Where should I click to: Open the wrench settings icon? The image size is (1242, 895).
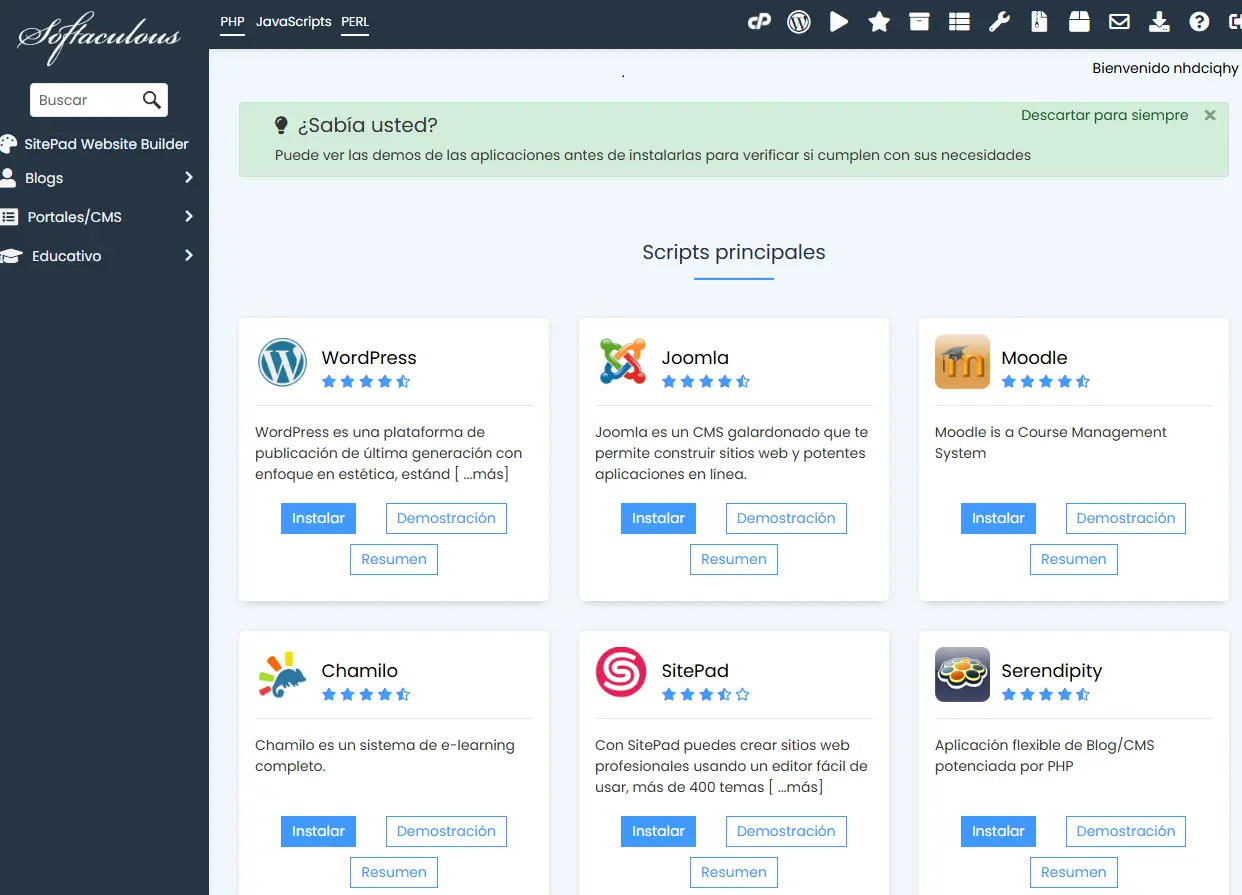pos(999,21)
